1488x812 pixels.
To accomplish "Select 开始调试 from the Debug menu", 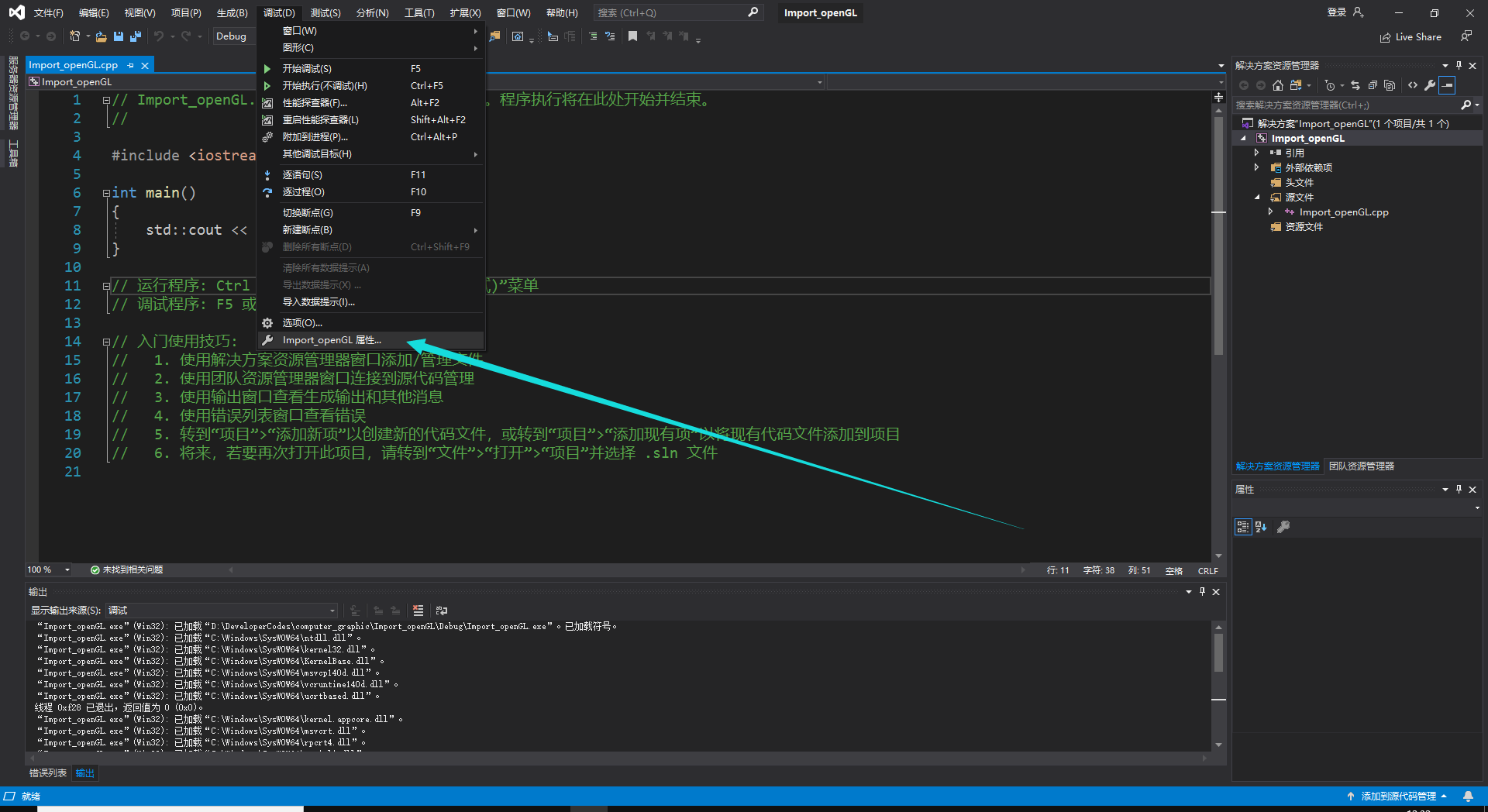I will coord(307,68).
